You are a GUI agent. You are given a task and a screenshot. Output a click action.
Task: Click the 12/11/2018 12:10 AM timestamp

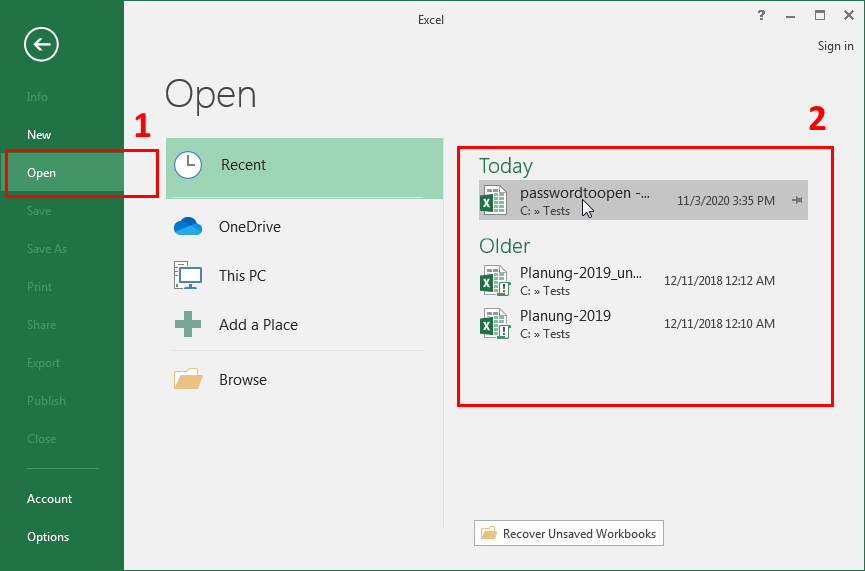pyautogui.click(x=719, y=324)
